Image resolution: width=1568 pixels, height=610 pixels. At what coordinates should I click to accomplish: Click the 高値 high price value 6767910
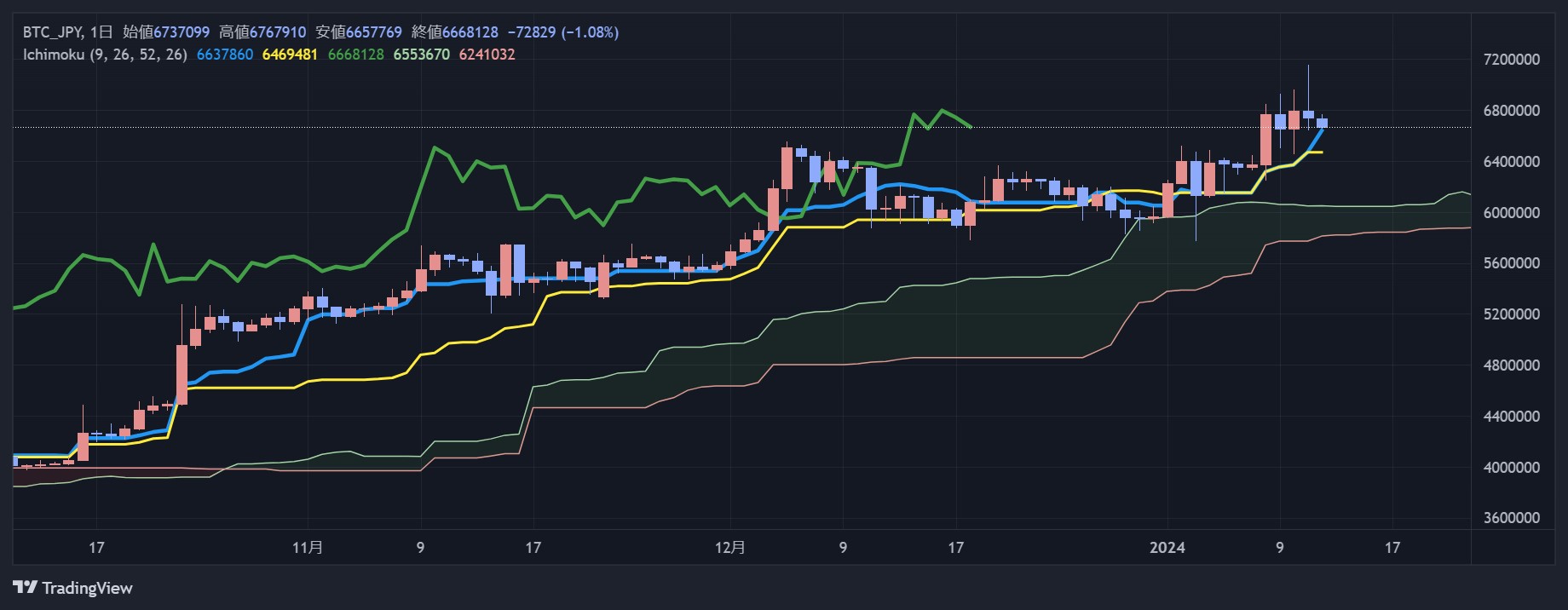(x=278, y=32)
